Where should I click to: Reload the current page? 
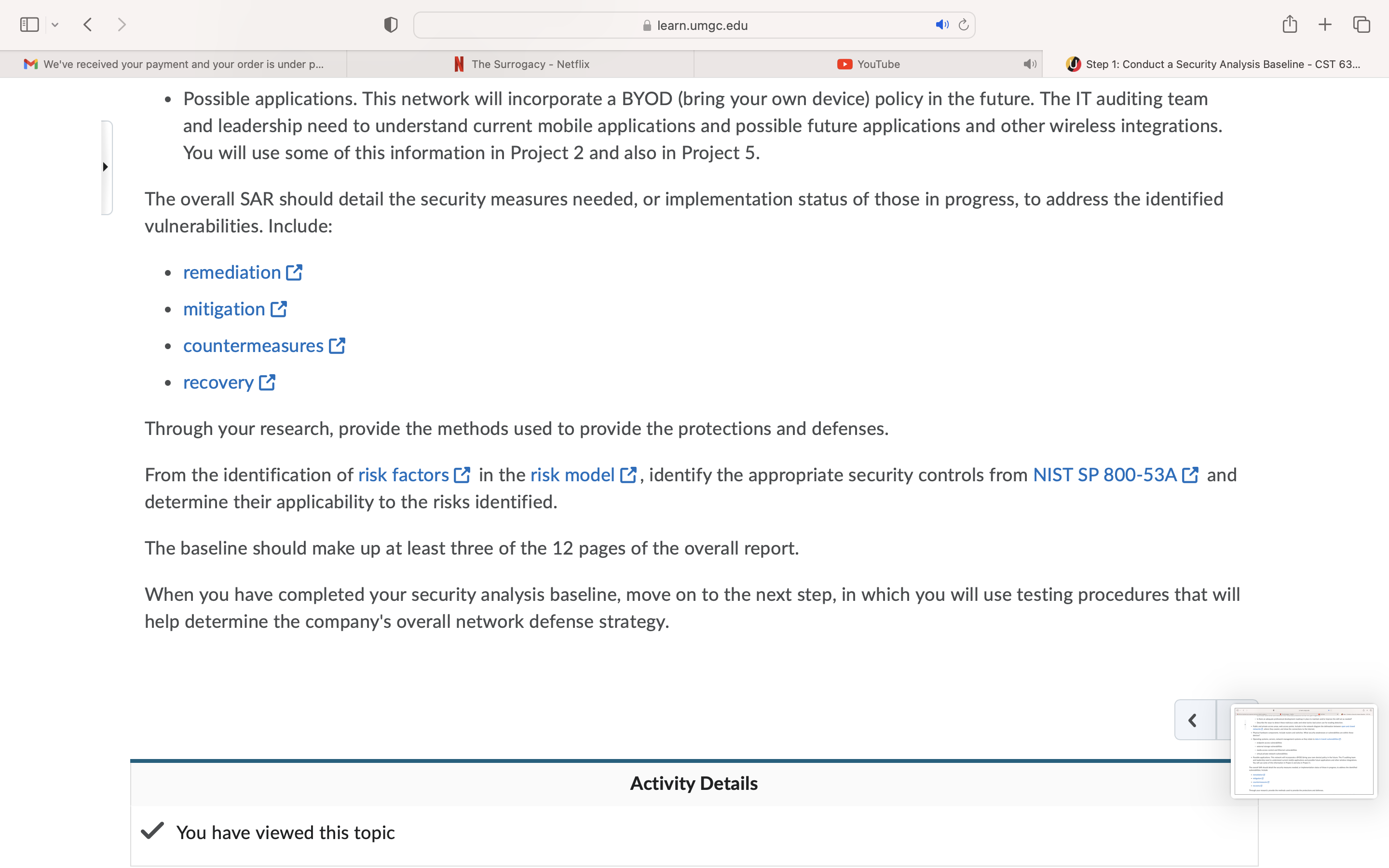[x=964, y=25]
